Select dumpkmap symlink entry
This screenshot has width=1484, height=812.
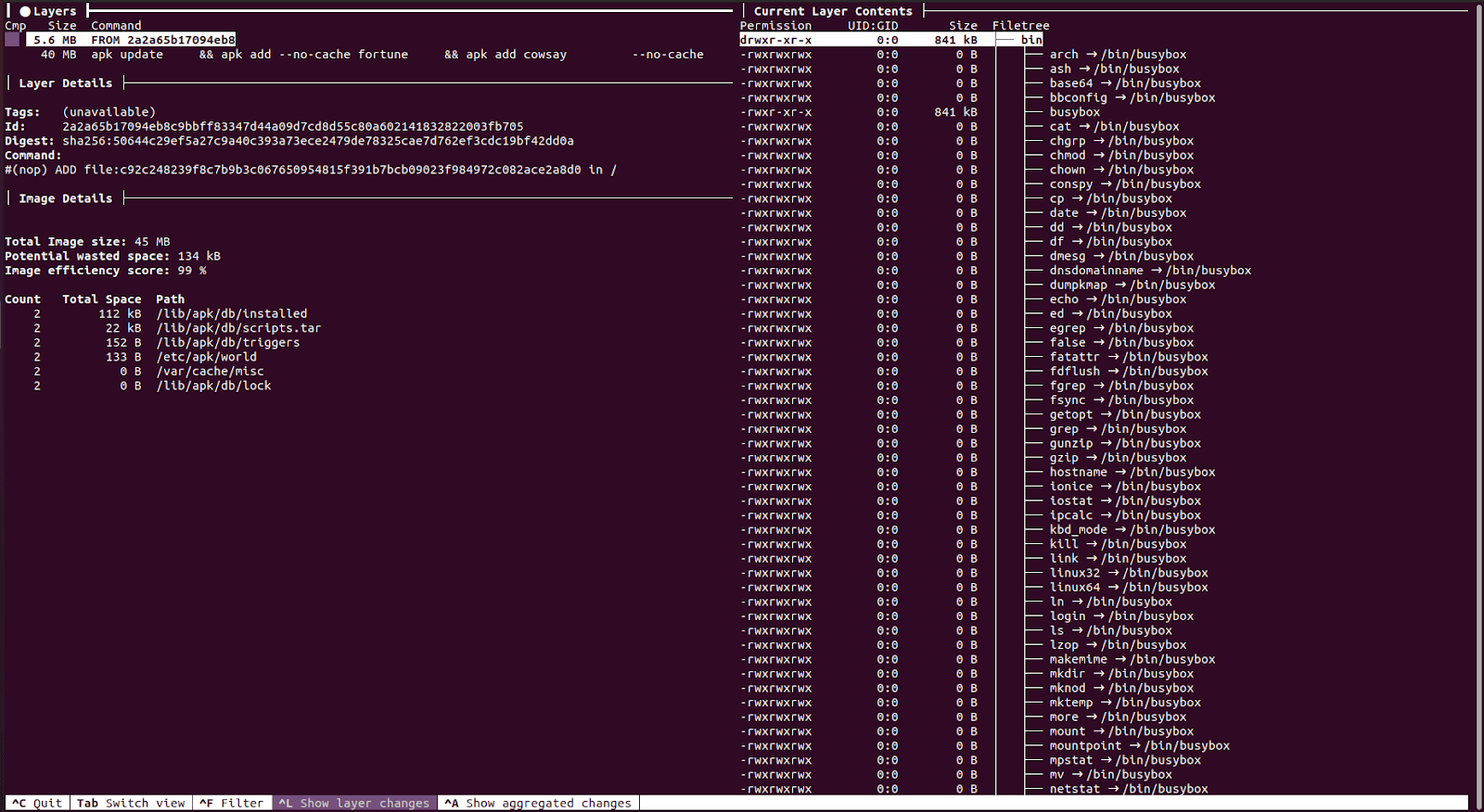click(x=1132, y=285)
